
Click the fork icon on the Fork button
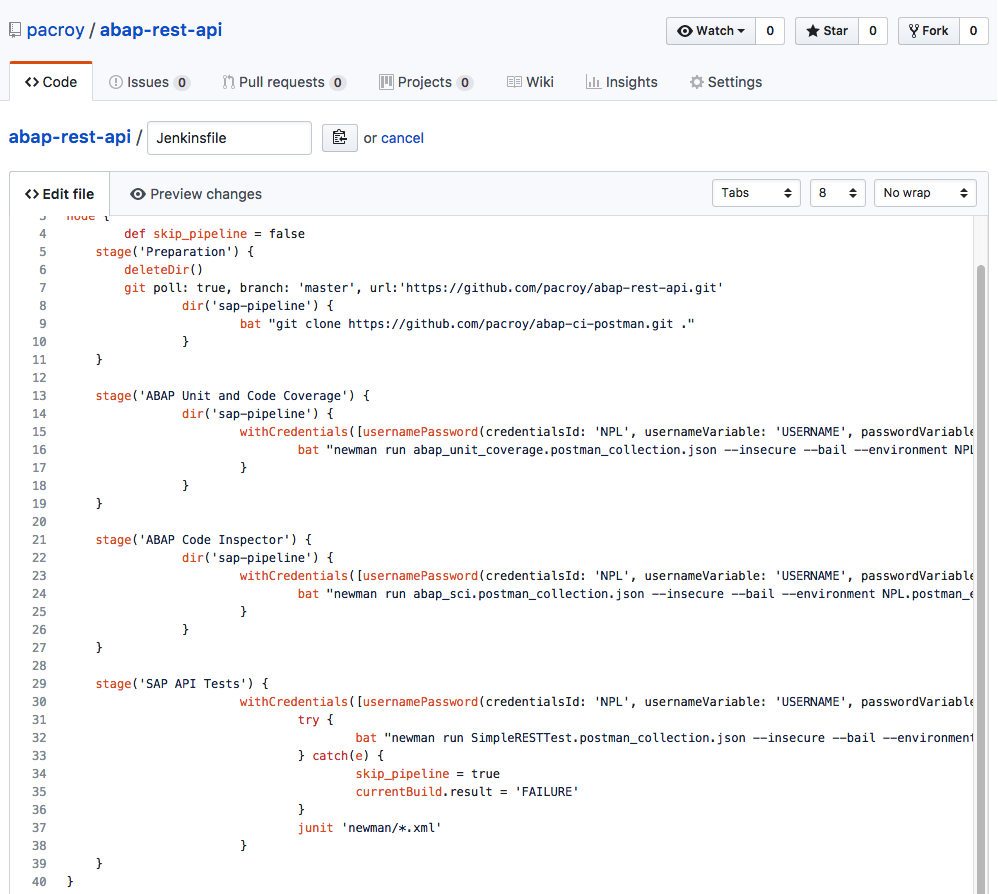pyautogui.click(x=913, y=30)
